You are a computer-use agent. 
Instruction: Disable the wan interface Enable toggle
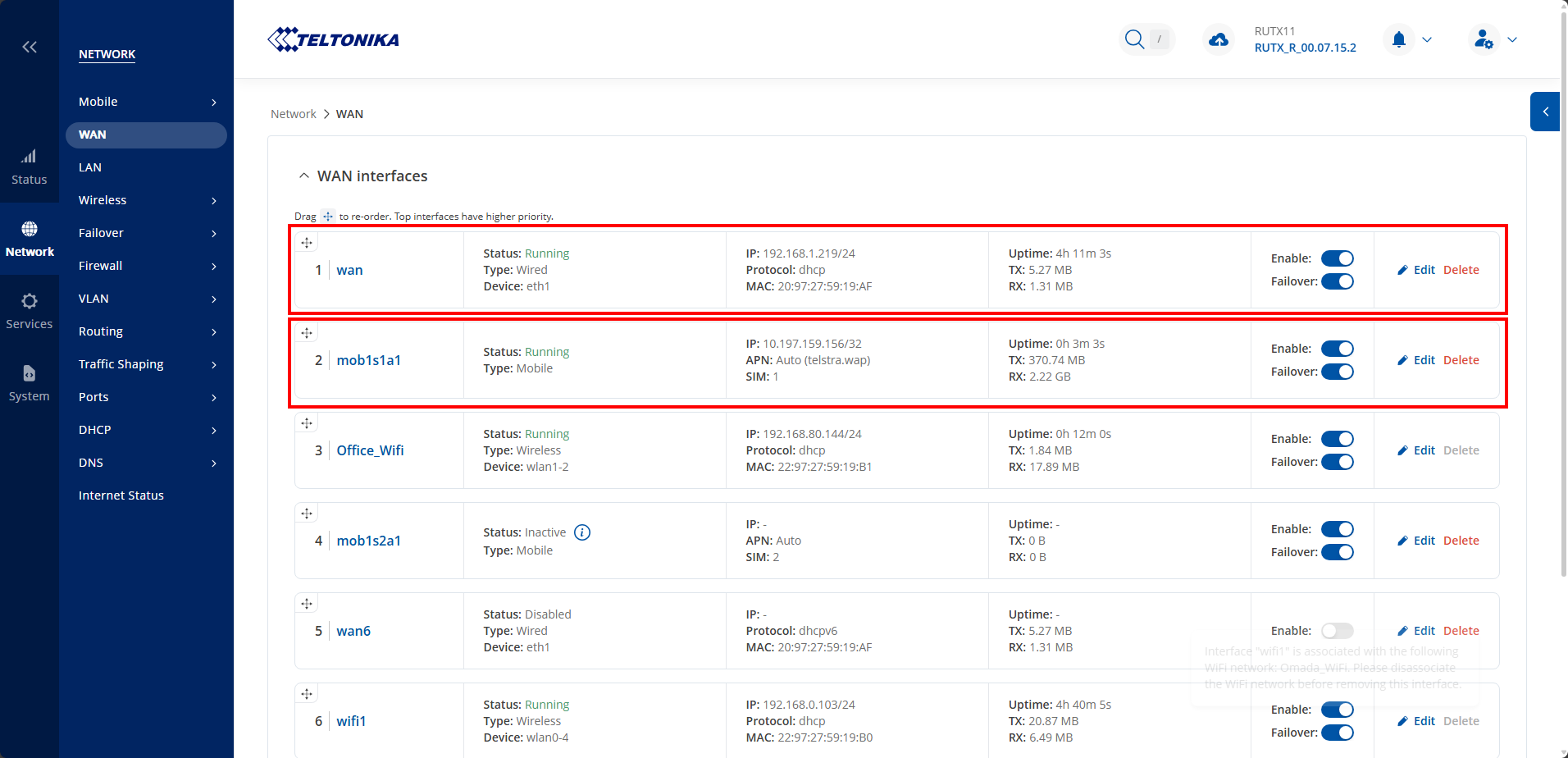tap(1337, 258)
